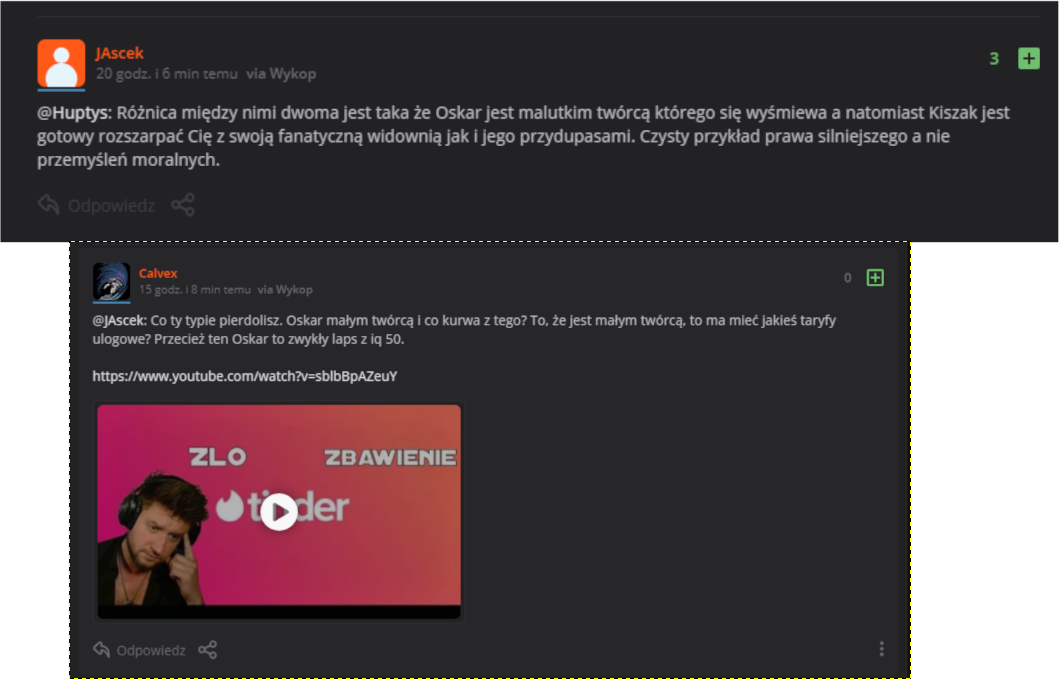Click the '20 godz. i 6 min temu' timestamp
The height and width of the screenshot is (679, 1063).
pos(167,74)
